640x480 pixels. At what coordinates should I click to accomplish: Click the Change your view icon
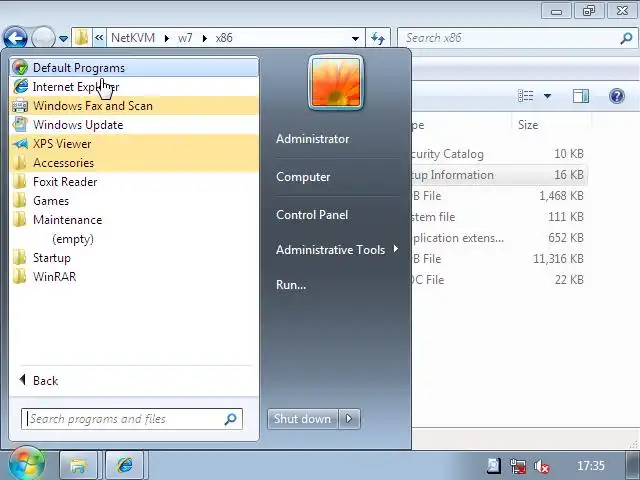point(526,96)
